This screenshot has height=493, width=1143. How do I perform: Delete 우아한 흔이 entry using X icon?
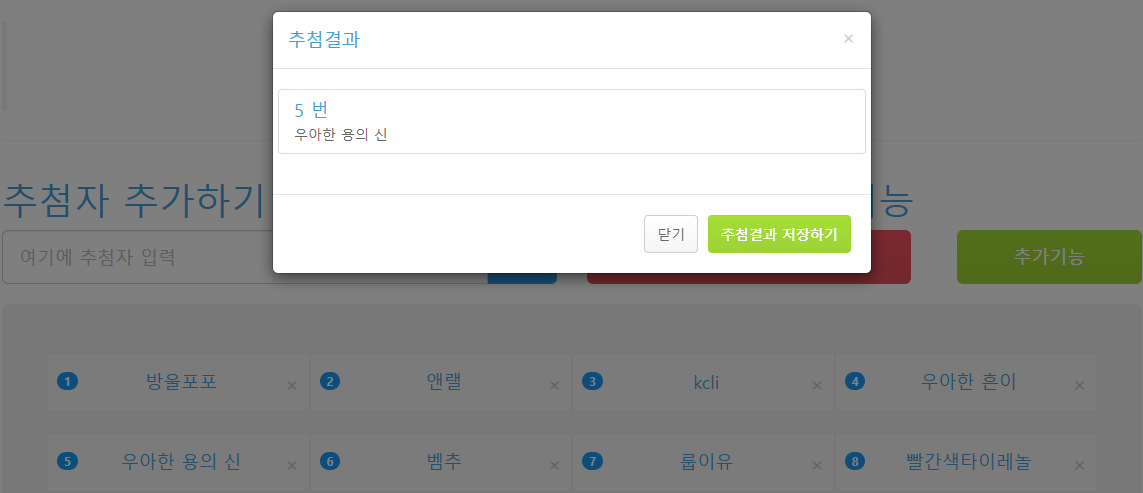[1080, 385]
